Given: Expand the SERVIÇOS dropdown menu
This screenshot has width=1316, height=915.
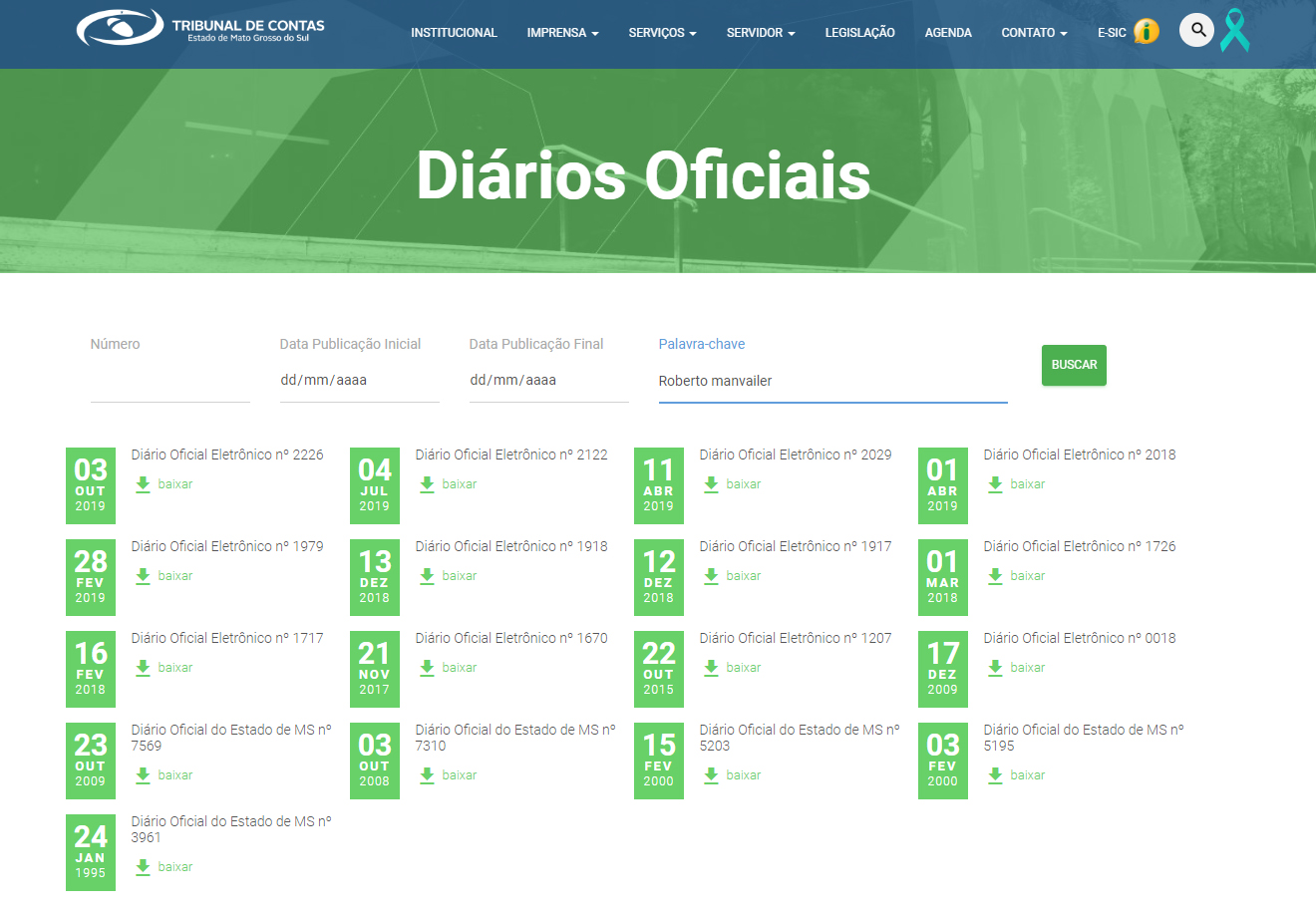Looking at the screenshot, I should [x=663, y=33].
